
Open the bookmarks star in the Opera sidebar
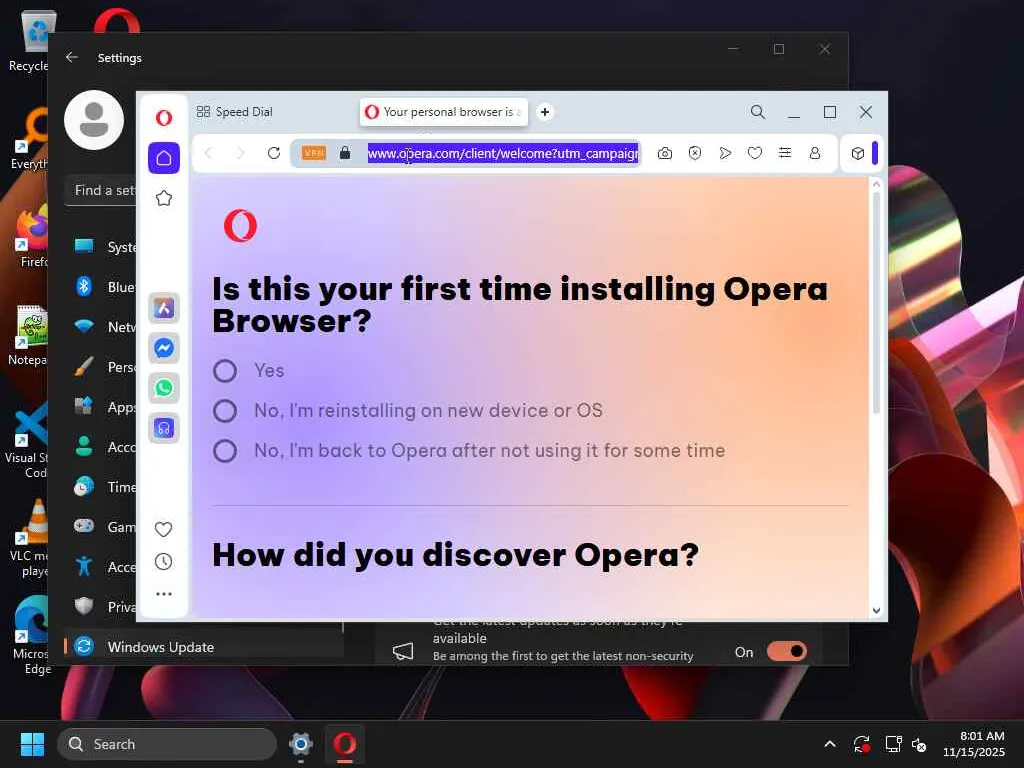click(164, 198)
